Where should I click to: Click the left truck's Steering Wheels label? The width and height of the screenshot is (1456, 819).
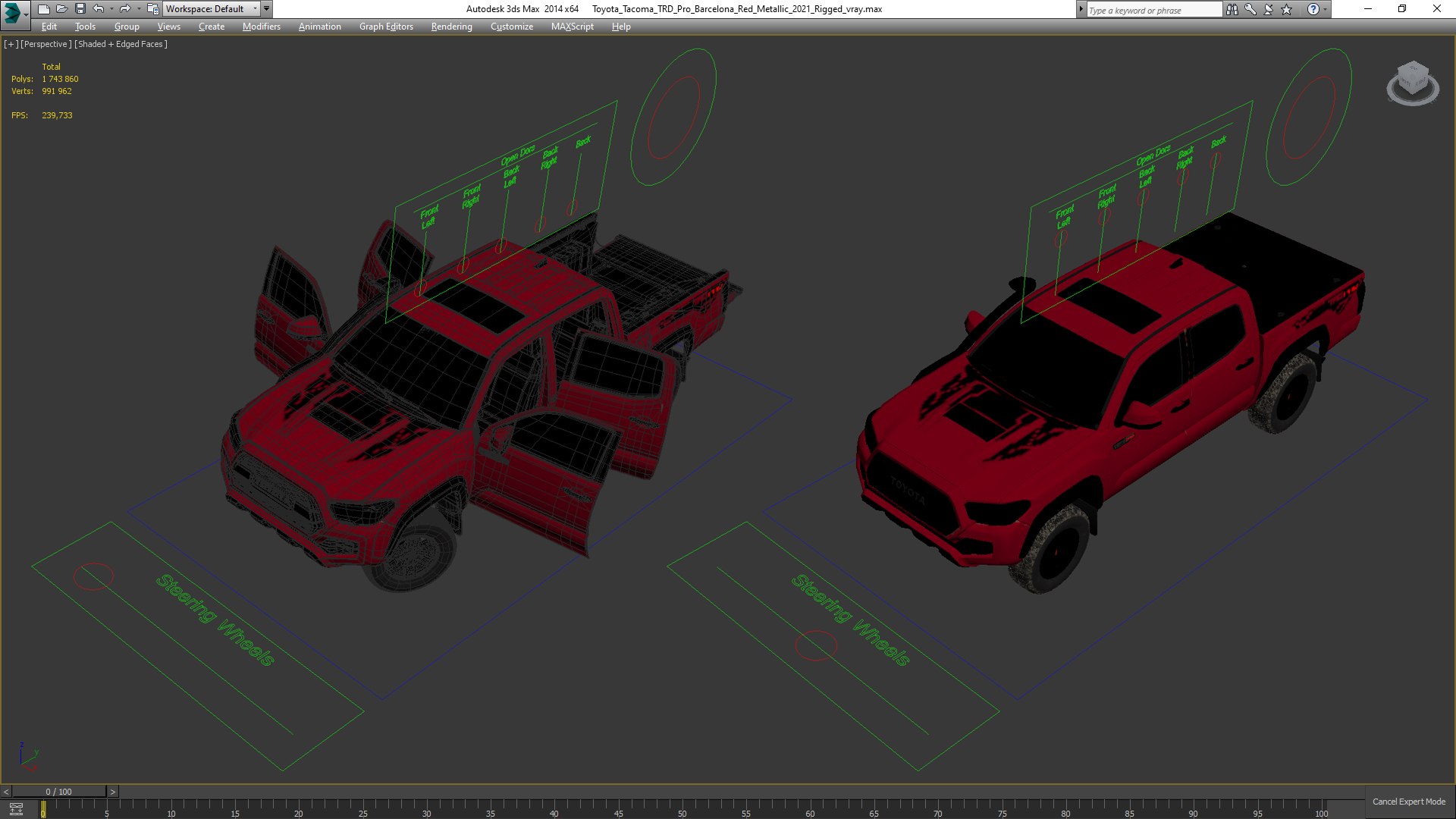(x=215, y=620)
